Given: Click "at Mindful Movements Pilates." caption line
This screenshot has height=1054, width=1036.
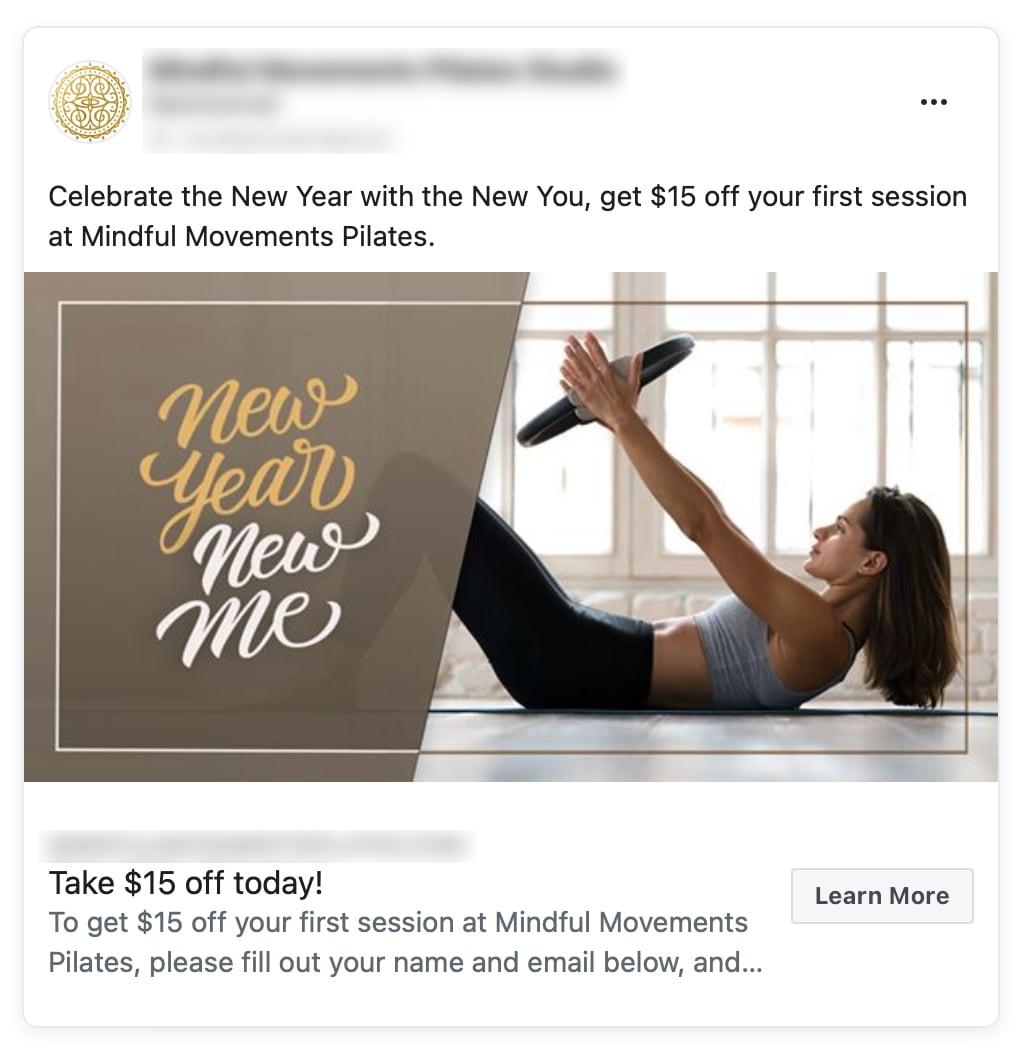Looking at the screenshot, I should tap(241, 237).
